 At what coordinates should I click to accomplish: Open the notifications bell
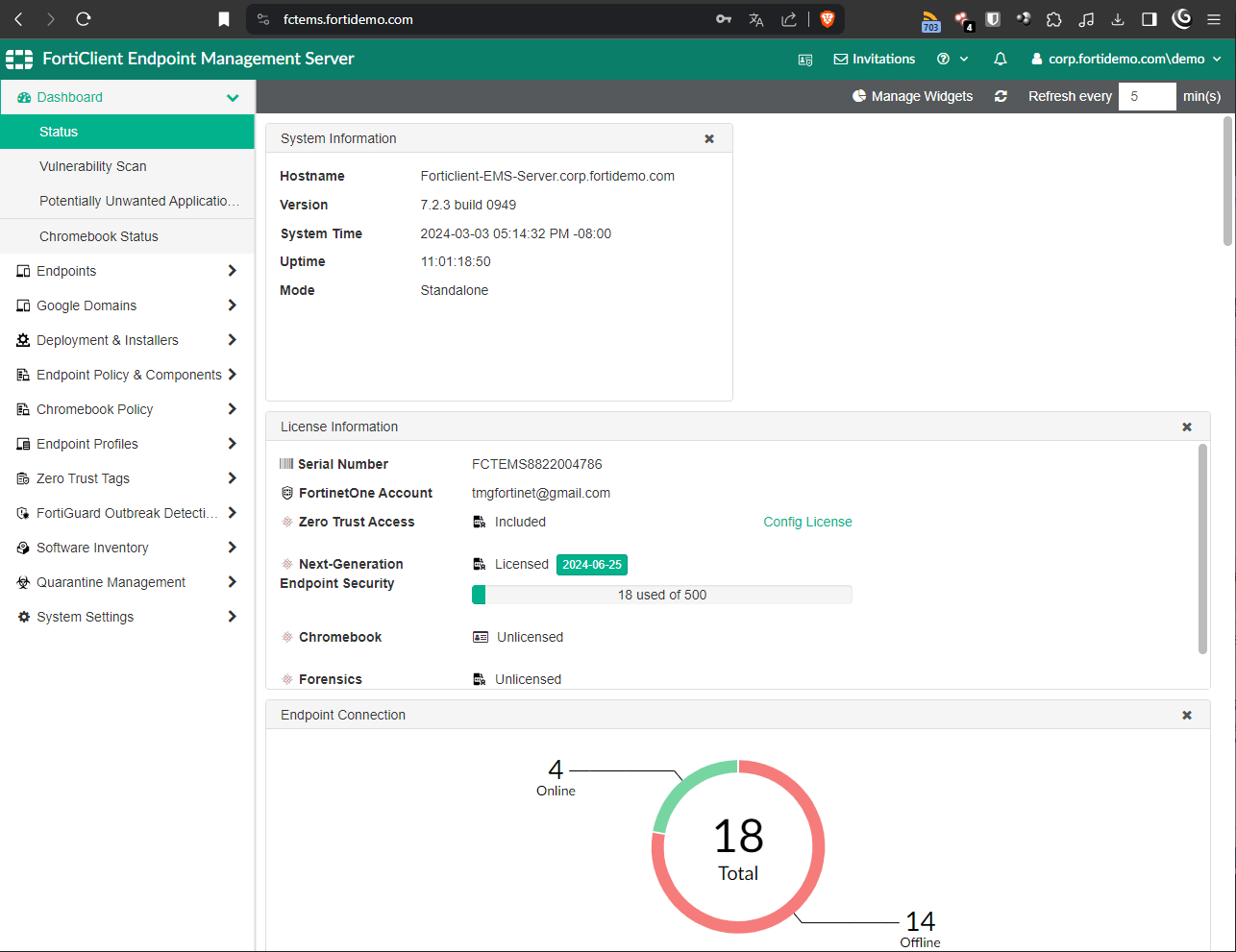(1001, 59)
